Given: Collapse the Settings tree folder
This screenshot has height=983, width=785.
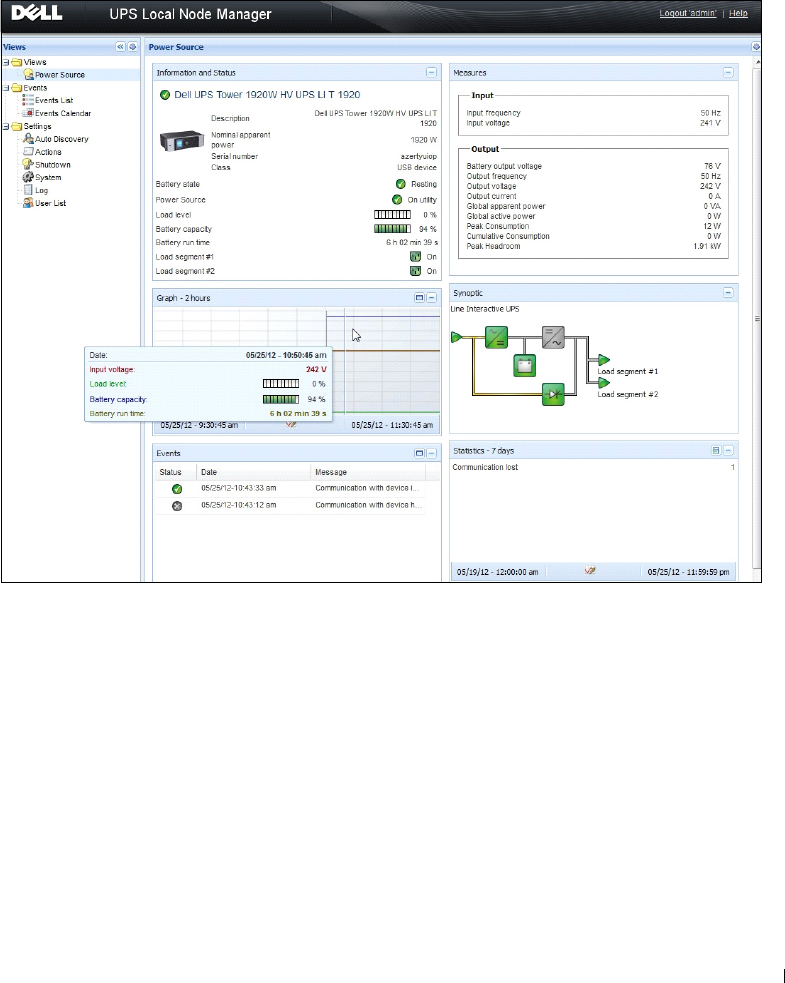Looking at the screenshot, I should (x=6, y=127).
